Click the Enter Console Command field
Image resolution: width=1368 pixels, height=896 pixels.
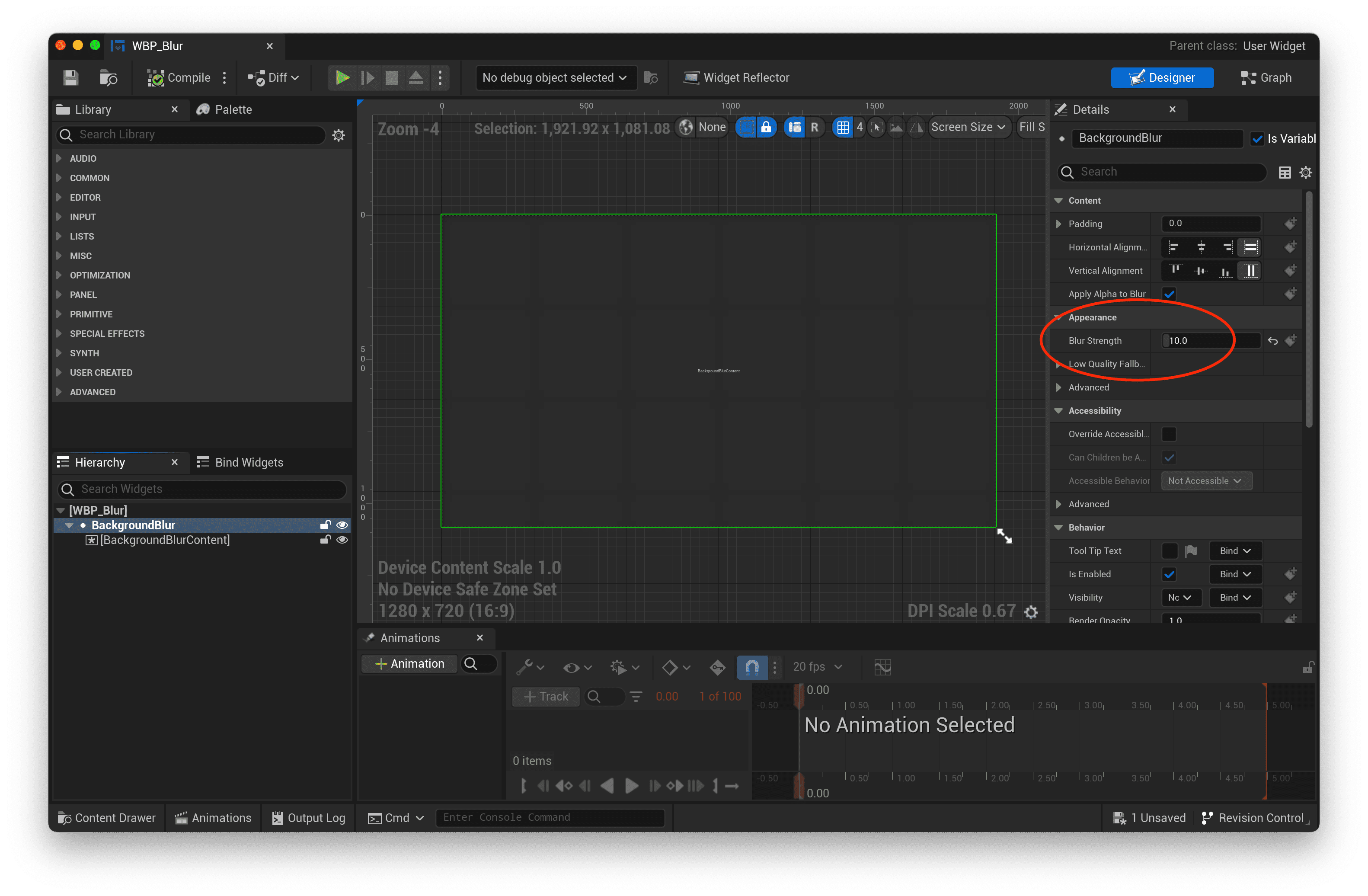pyautogui.click(x=550, y=817)
